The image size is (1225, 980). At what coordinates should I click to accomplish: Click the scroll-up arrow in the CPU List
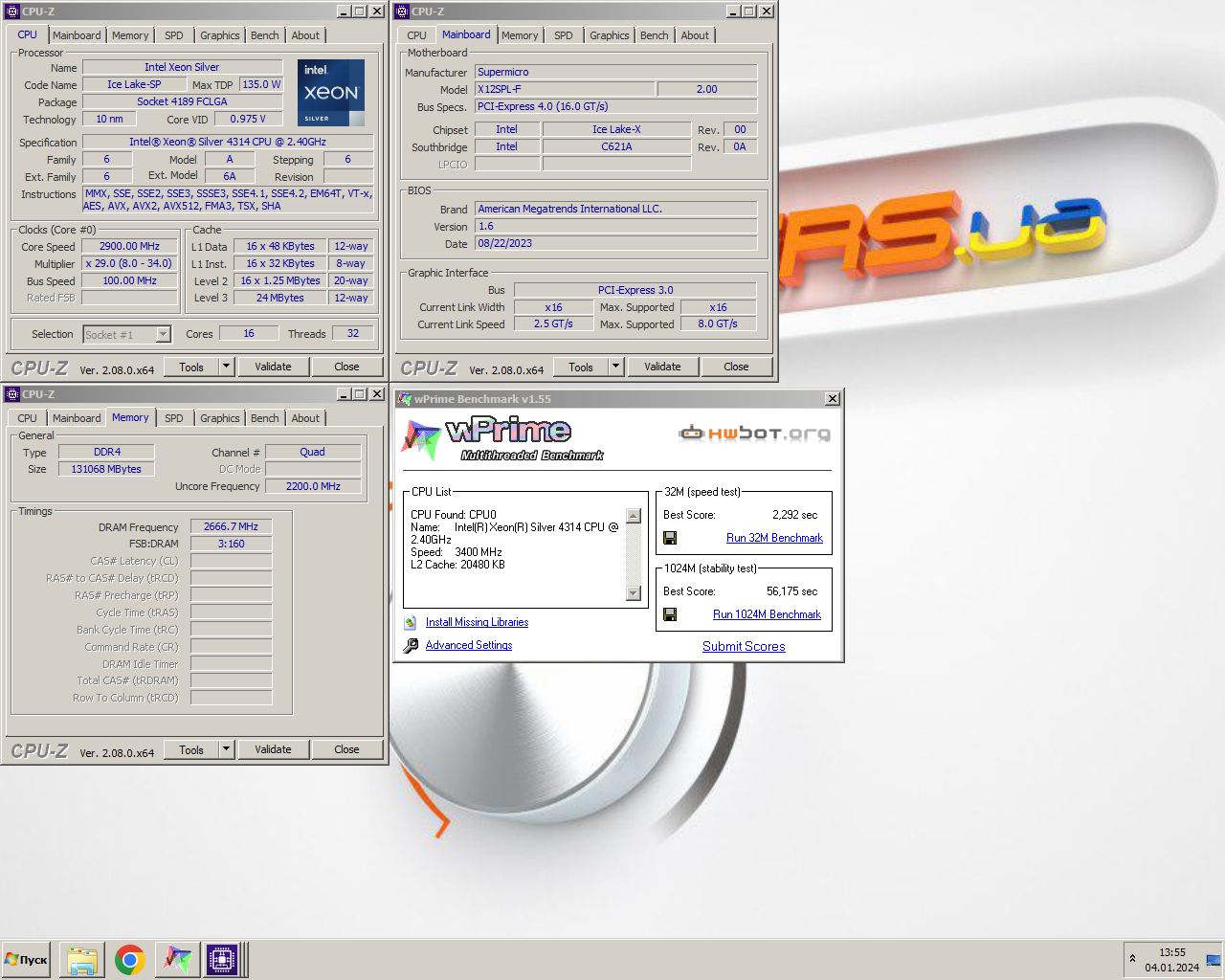click(x=634, y=516)
